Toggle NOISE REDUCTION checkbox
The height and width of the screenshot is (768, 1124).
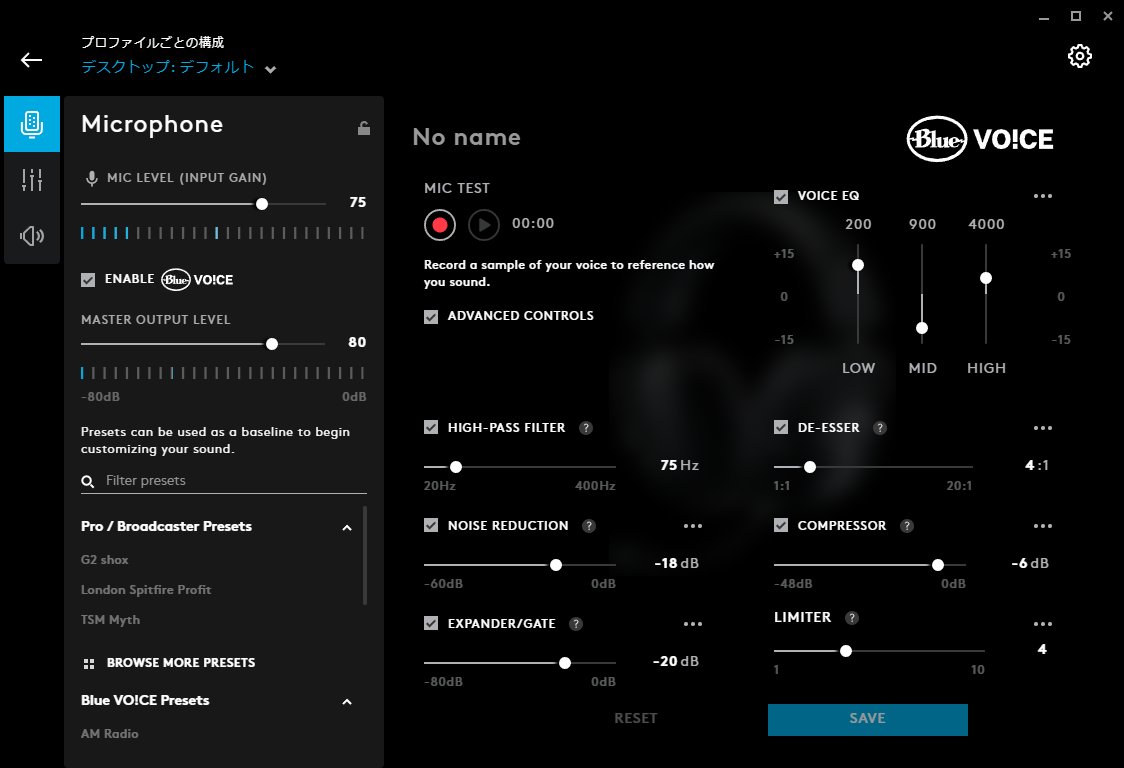coord(431,526)
